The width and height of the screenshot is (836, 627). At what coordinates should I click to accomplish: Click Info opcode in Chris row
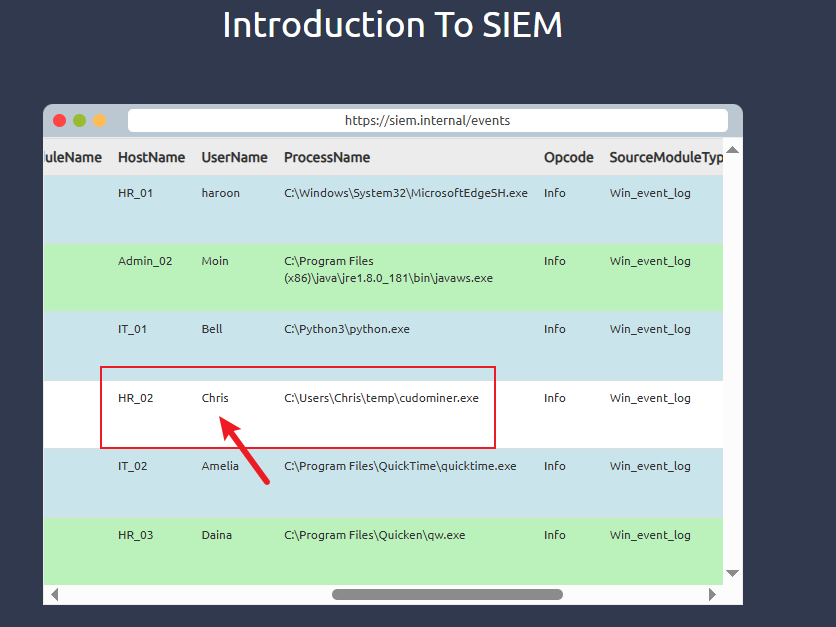coord(554,398)
